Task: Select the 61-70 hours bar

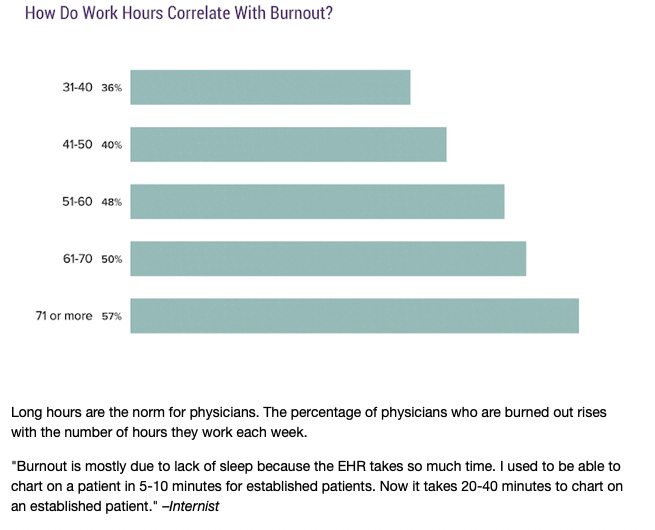Action: pyautogui.click(x=328, y=259)
